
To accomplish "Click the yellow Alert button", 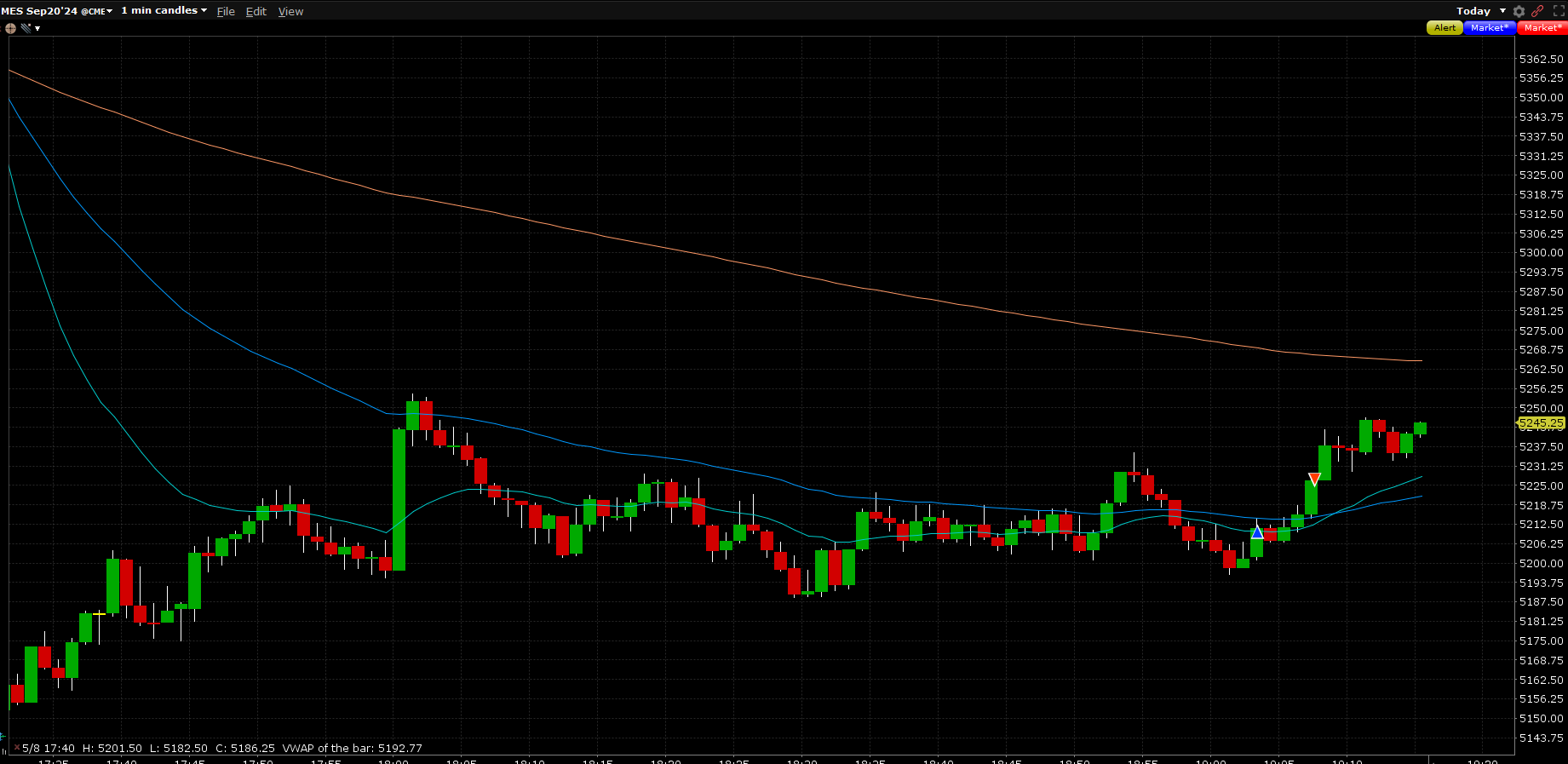I will 1445,28.
